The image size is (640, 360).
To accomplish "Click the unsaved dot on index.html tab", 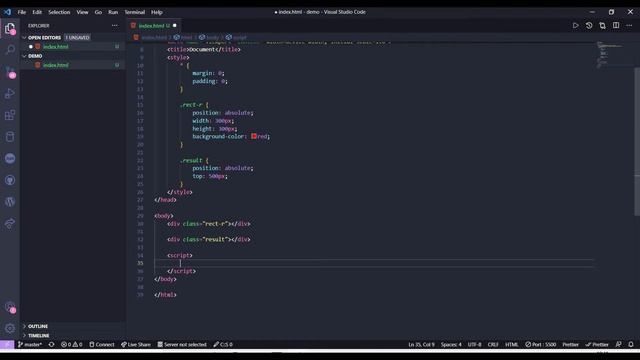I will (175, 25).
